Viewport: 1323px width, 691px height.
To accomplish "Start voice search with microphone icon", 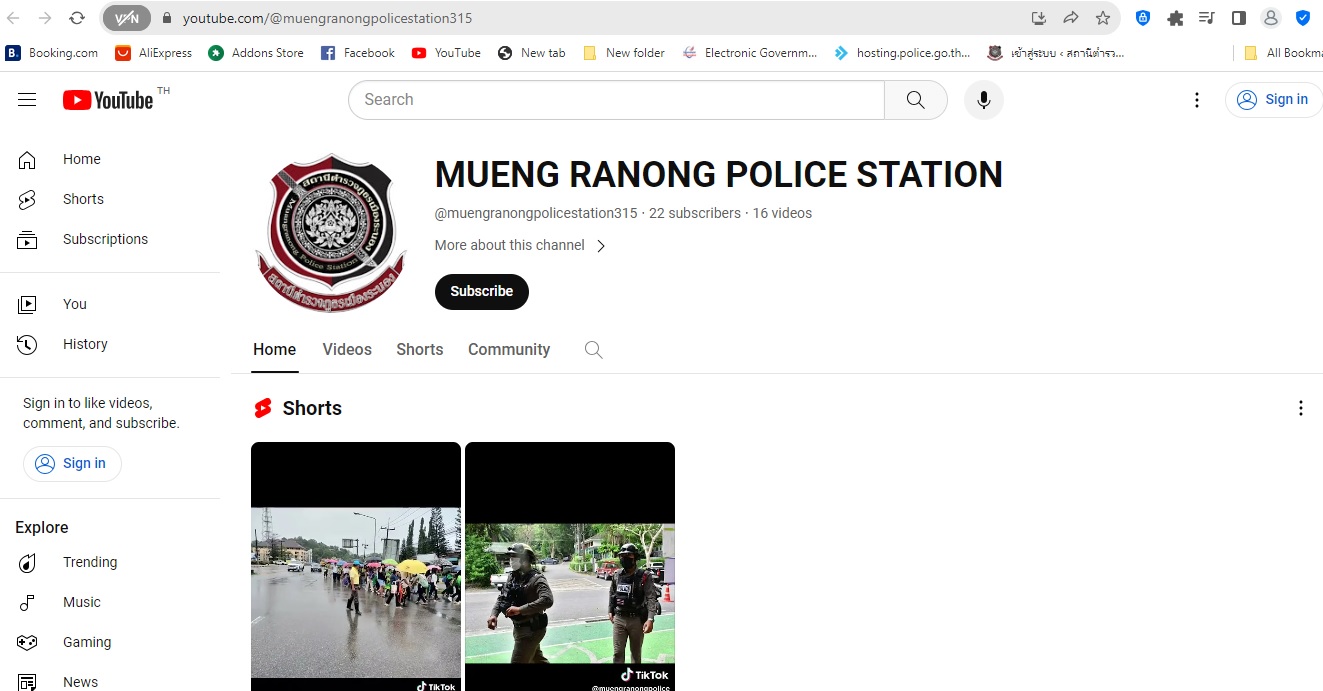I will (983, 100).
